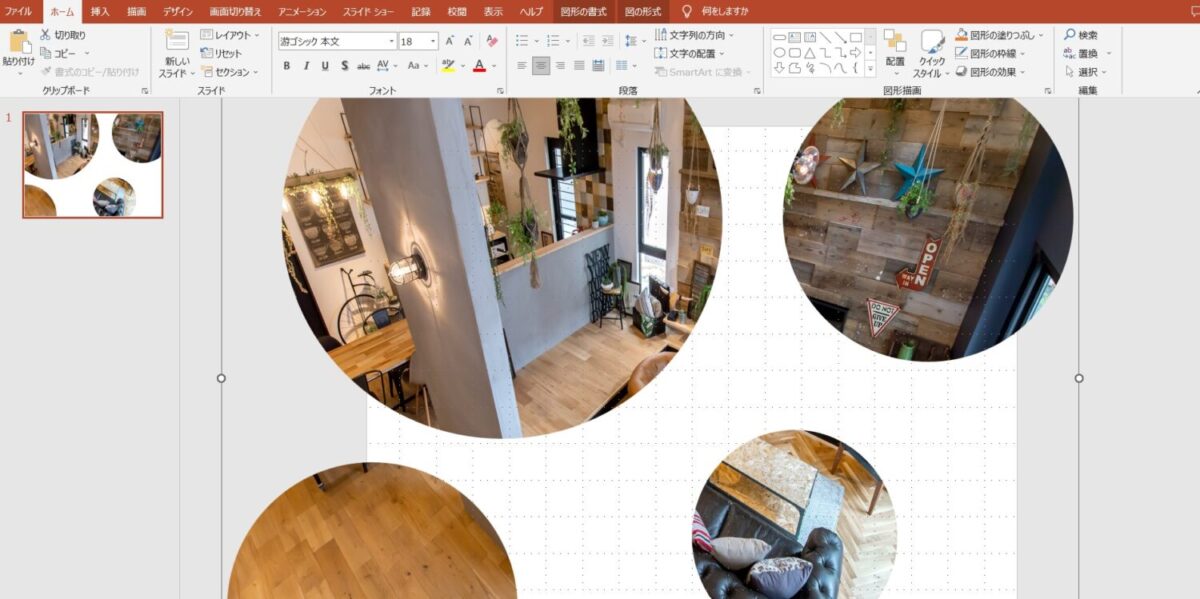1200x599 pixels.
Task: Toggle Strikethrough (abc) formatting
Action: [x=364, y=66]
